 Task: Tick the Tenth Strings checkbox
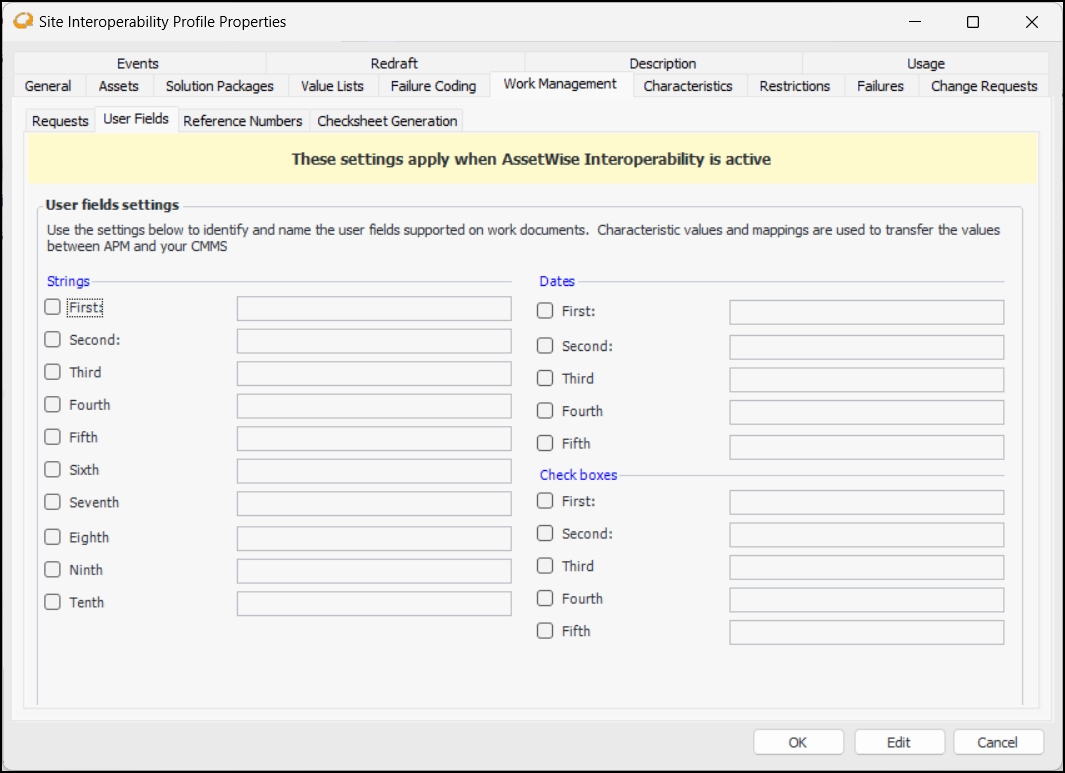pyautogui.click(x=53, y=602)
